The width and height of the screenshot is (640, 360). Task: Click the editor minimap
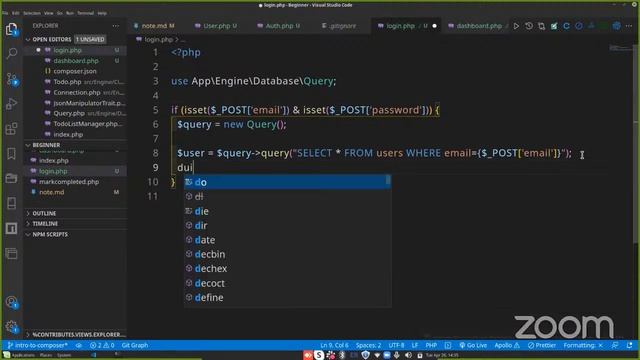coord(620,49)
